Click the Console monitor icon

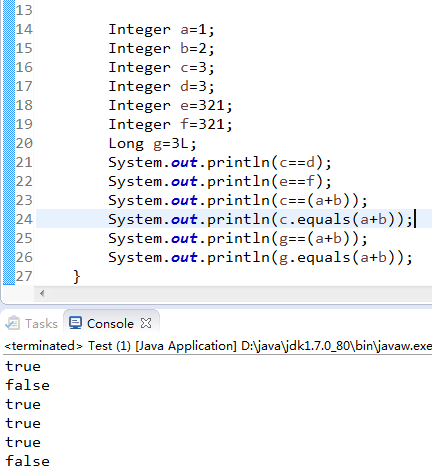(x=75, y=323)
